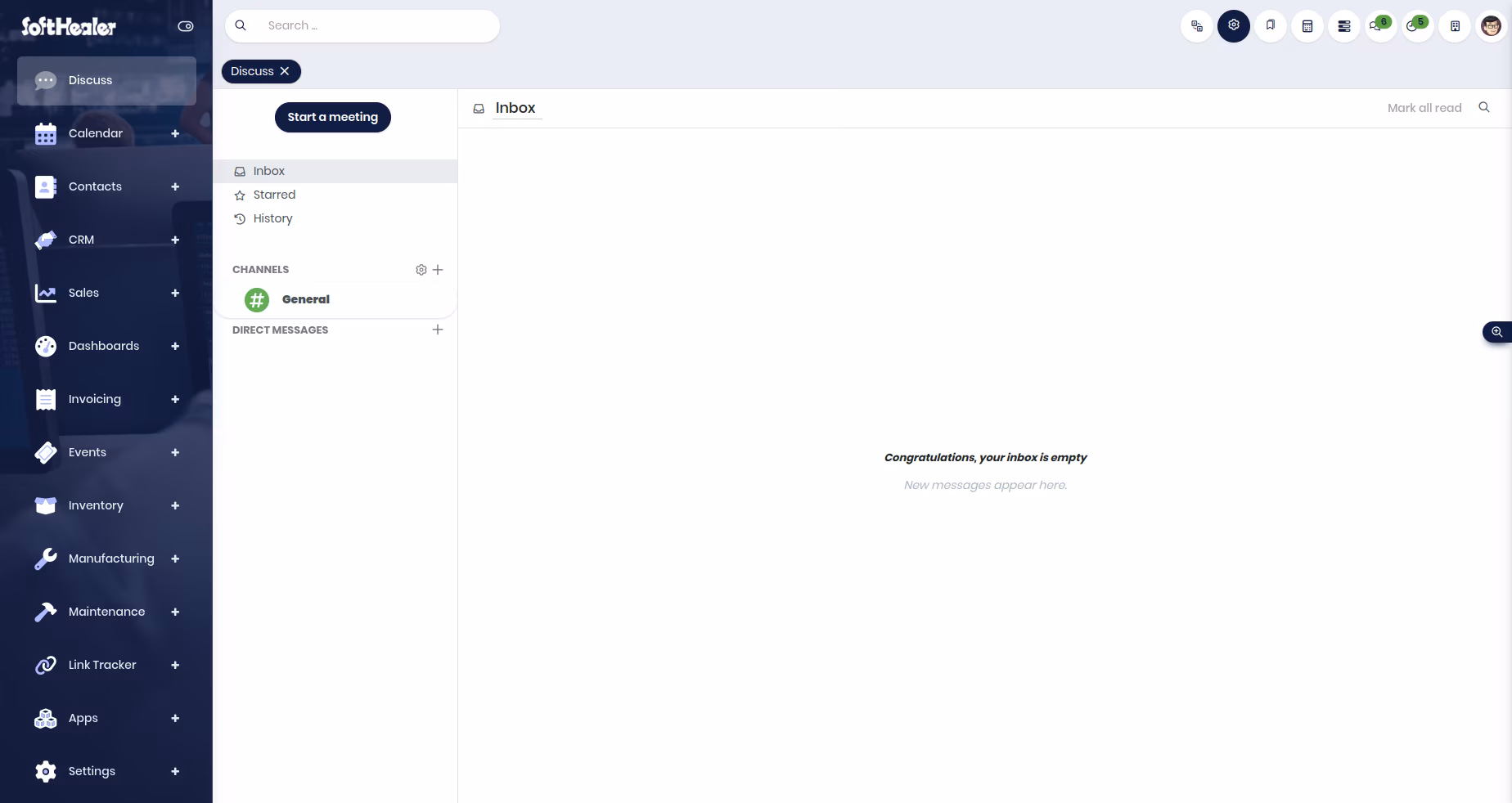Screen dimensions: 1512x803
Task: Open activities clock icon with badge 5
Action: (x=1418, y=26)
